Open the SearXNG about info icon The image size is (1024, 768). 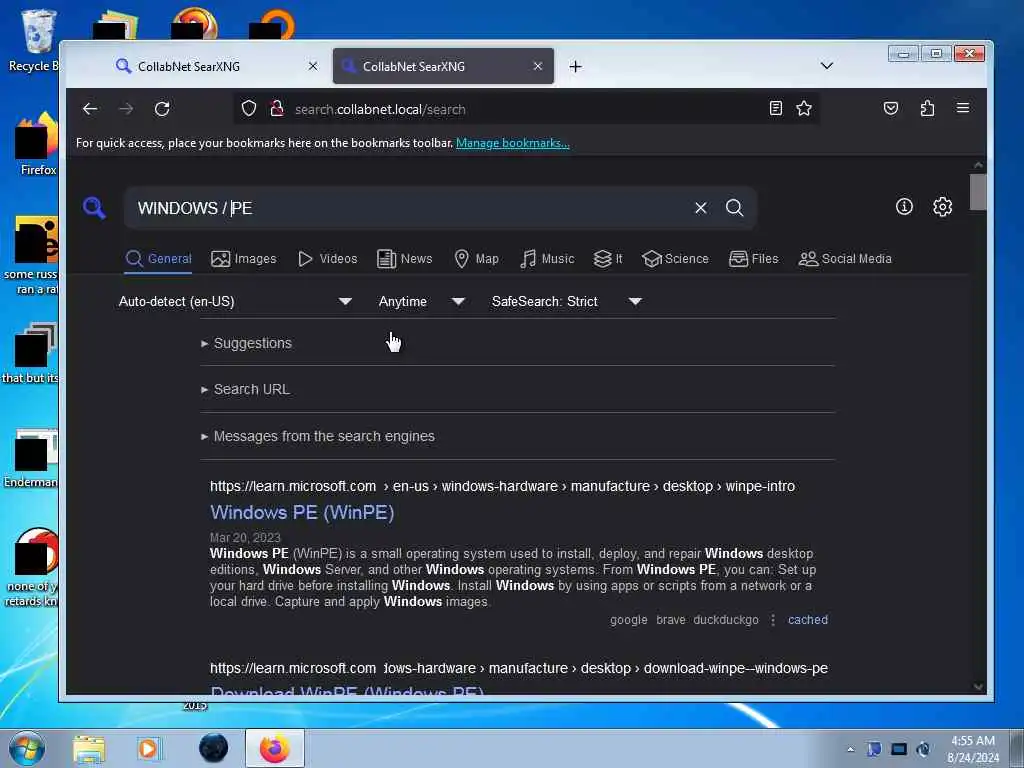point(904,207)
